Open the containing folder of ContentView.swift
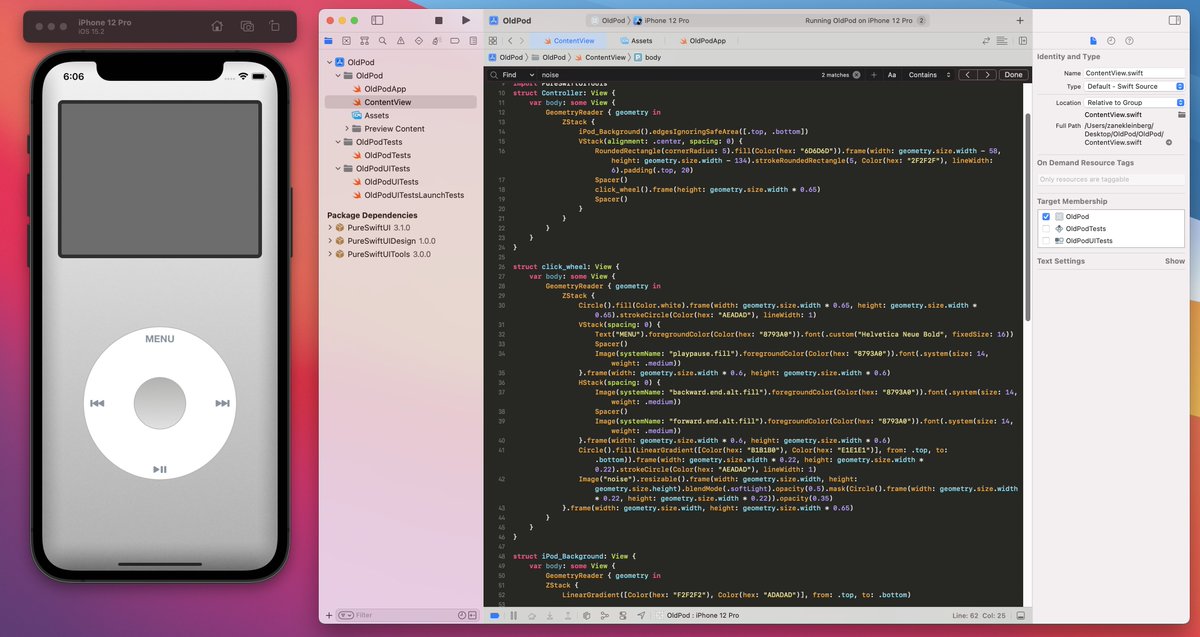This screenshot has width=1200, height=637. point(1181,115)
